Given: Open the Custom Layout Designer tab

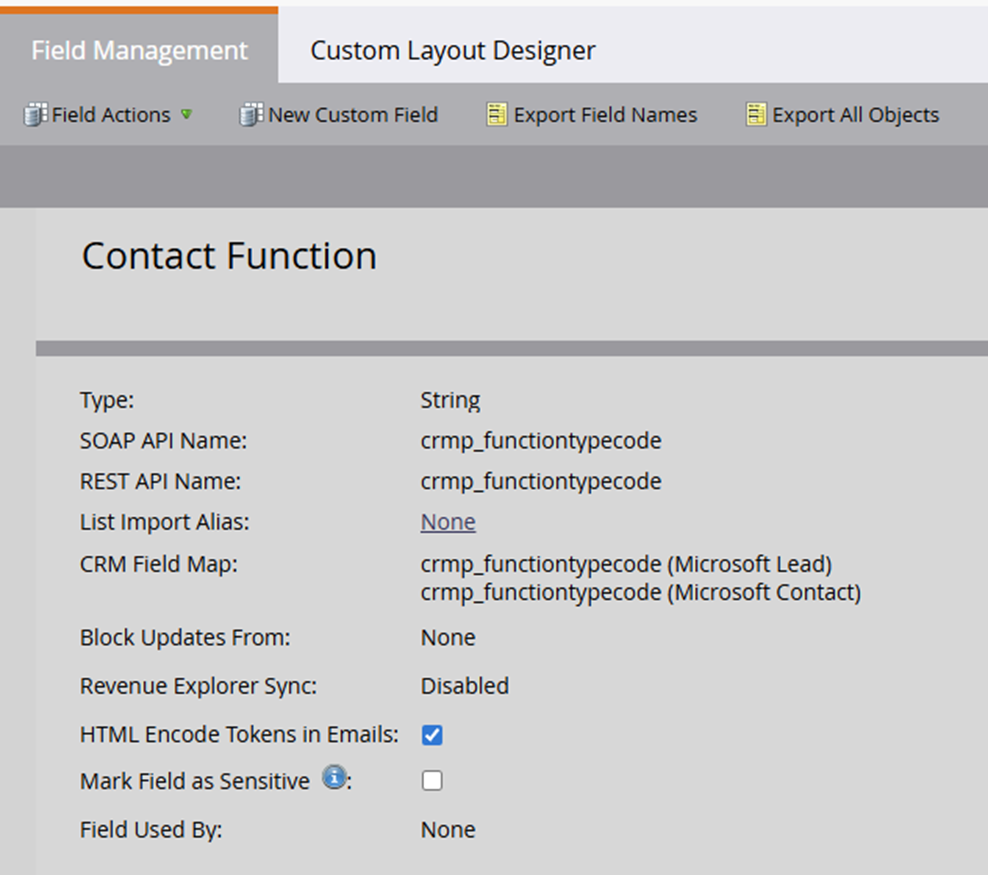Looking at the screenshot, I should pyautogui.click(x=452, y=50).
